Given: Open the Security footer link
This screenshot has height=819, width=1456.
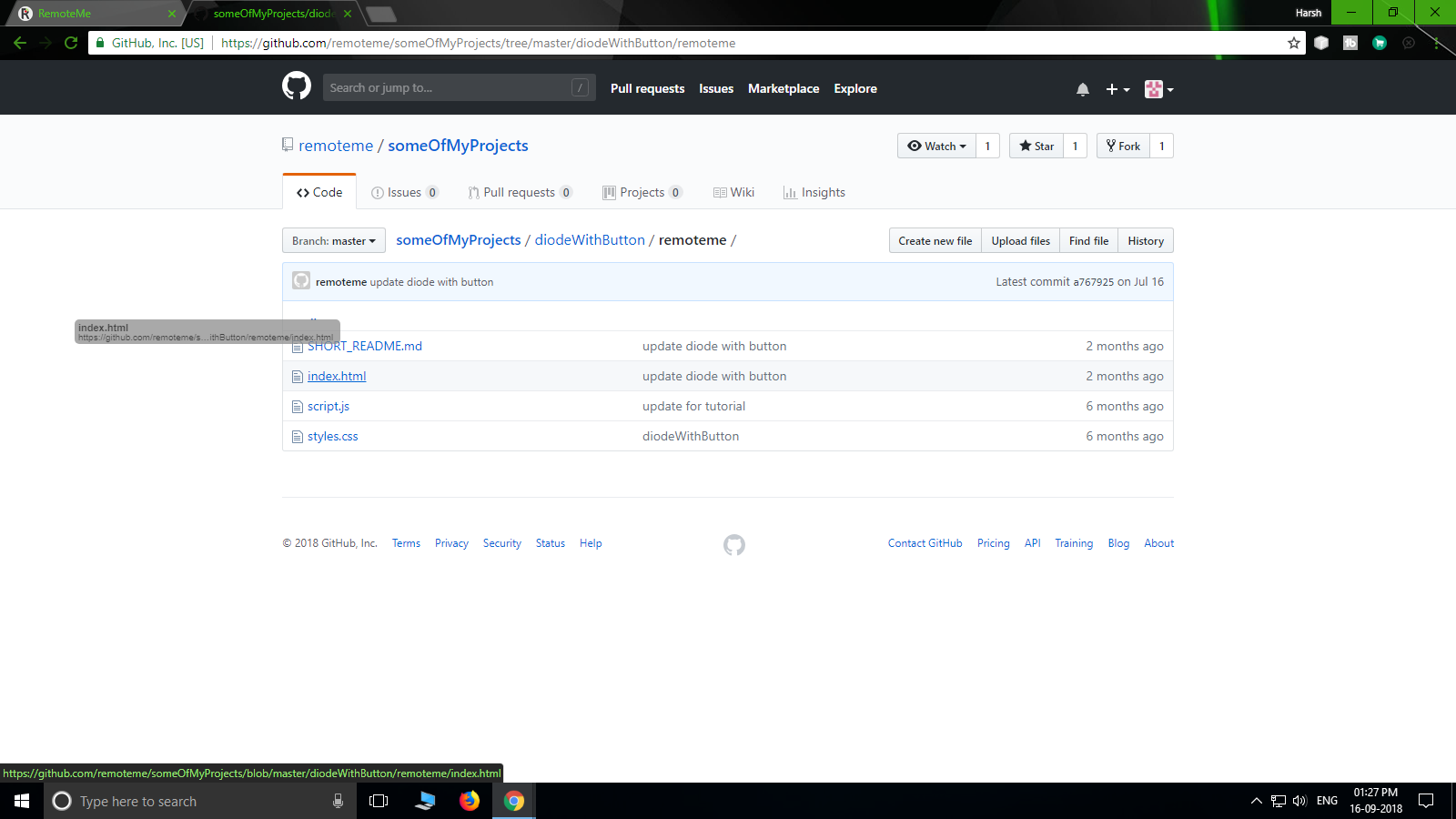Looking at the screenshot, I should [x=502, y=543].
